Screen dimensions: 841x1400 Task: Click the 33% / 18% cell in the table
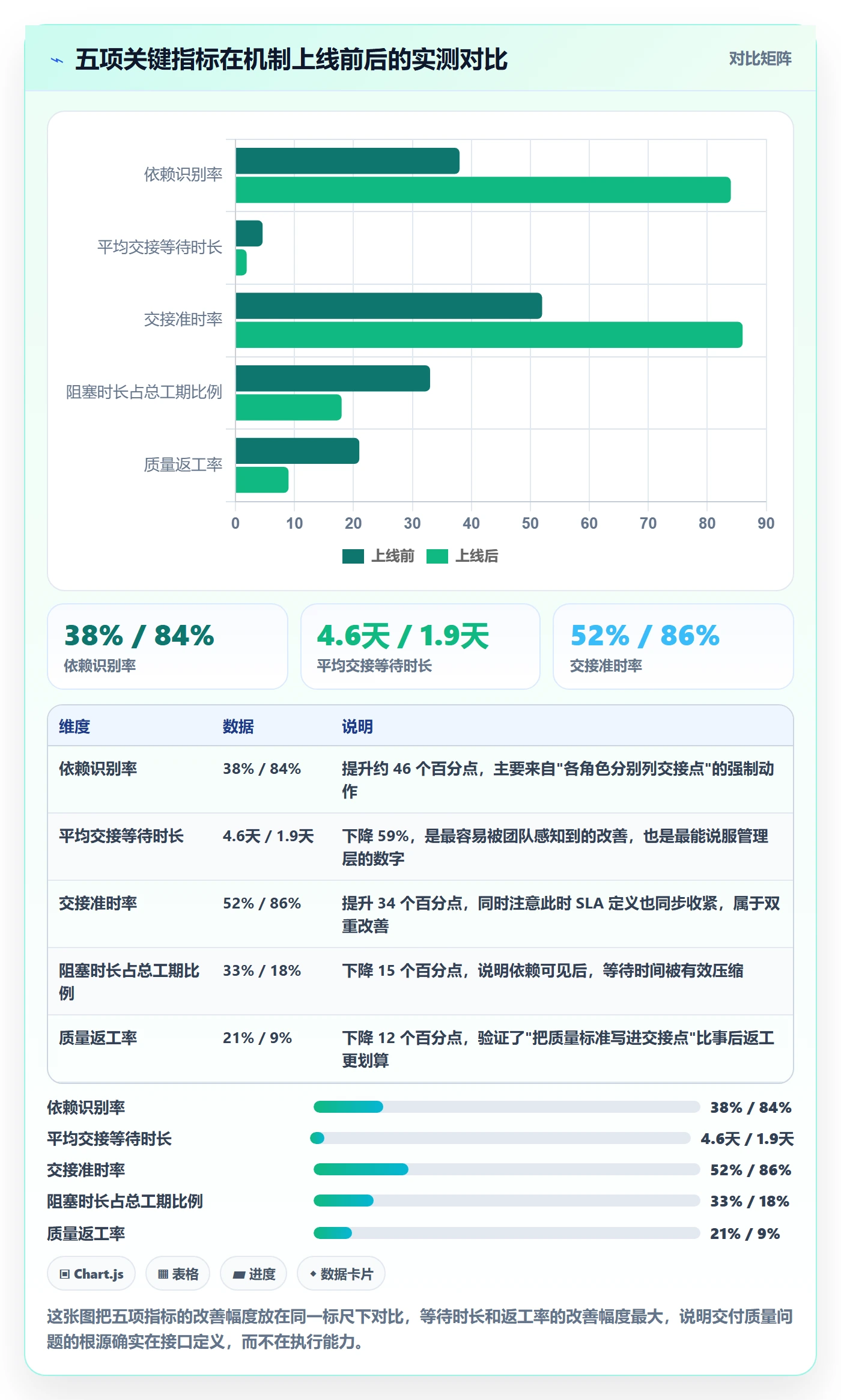tap(262, 970)
